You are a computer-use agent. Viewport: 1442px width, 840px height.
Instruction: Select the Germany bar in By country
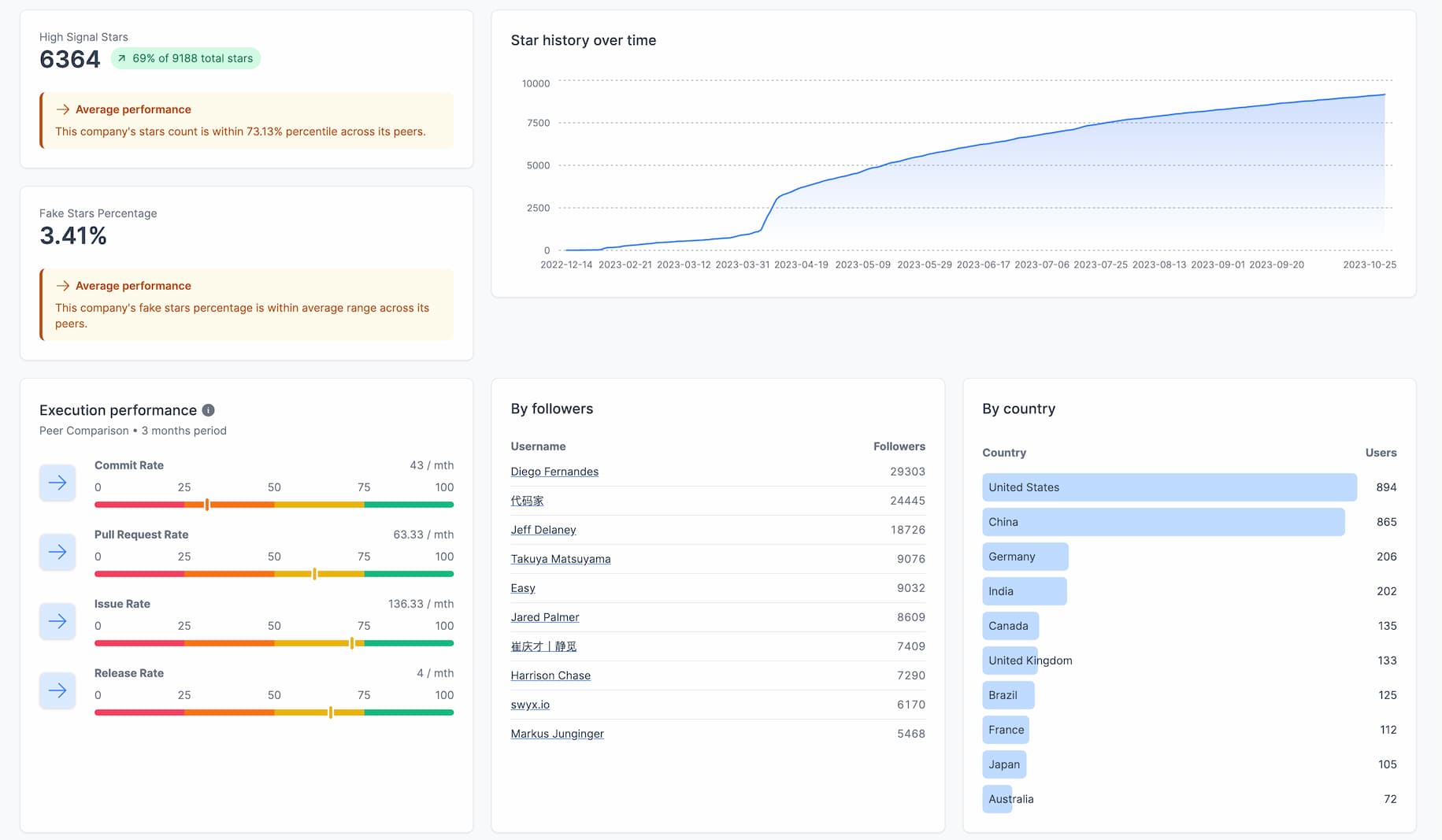[1025, 557]
